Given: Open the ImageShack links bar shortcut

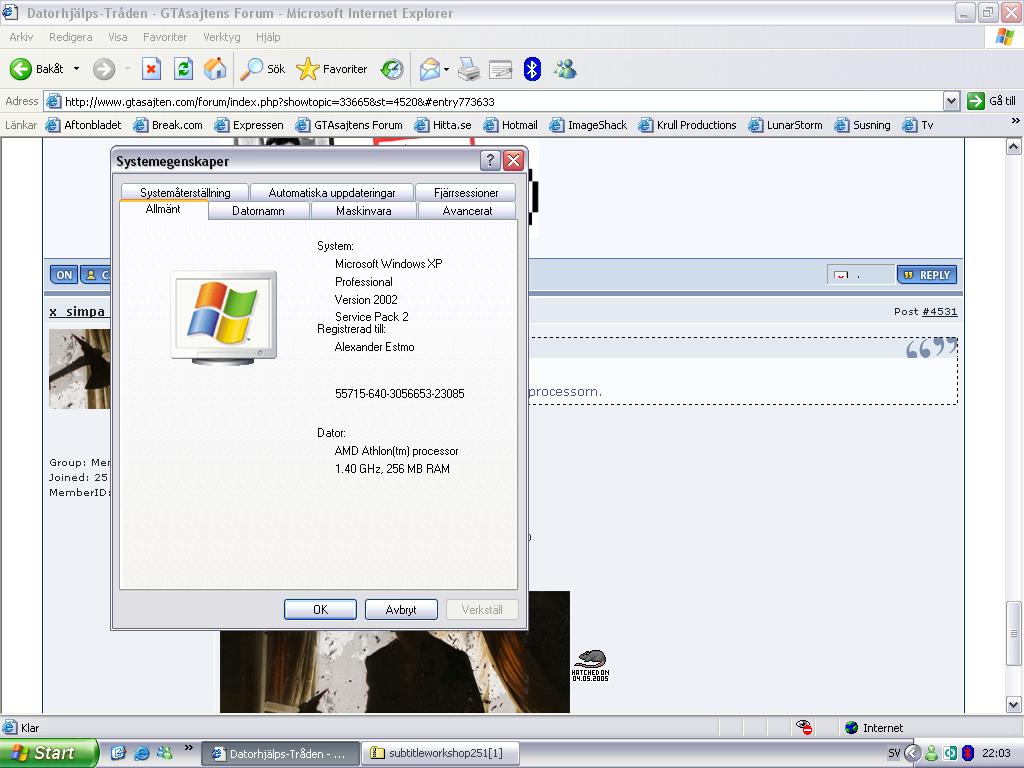Looking at the screenshot, I should (x=588, y=125).
